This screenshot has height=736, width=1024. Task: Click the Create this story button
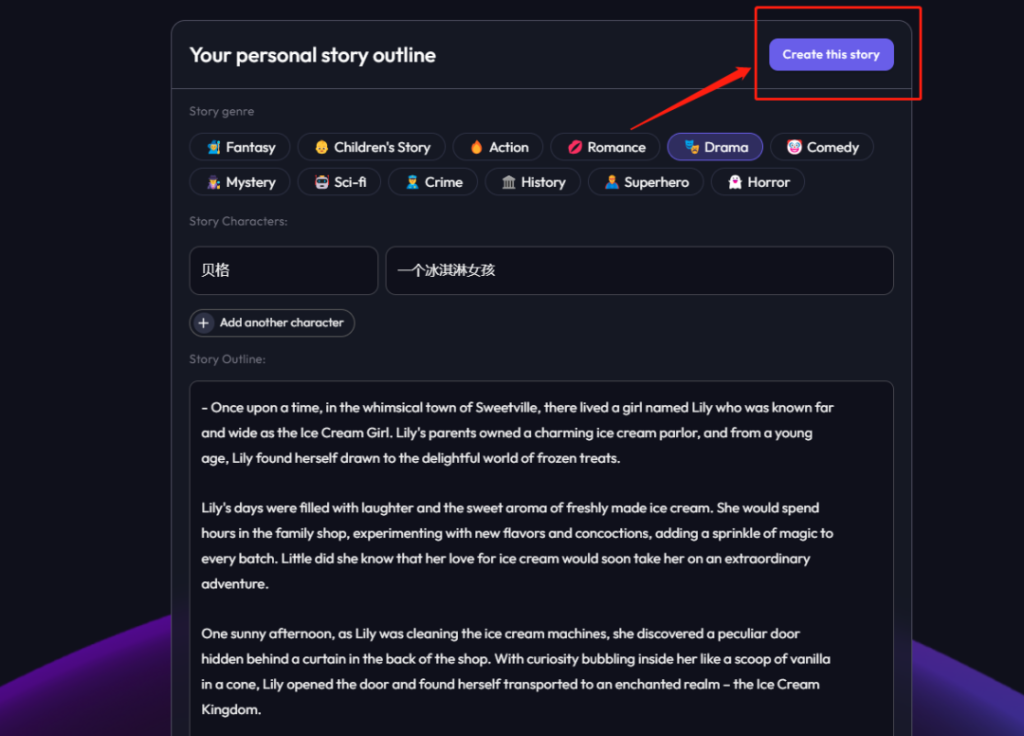tap(831, 55)
